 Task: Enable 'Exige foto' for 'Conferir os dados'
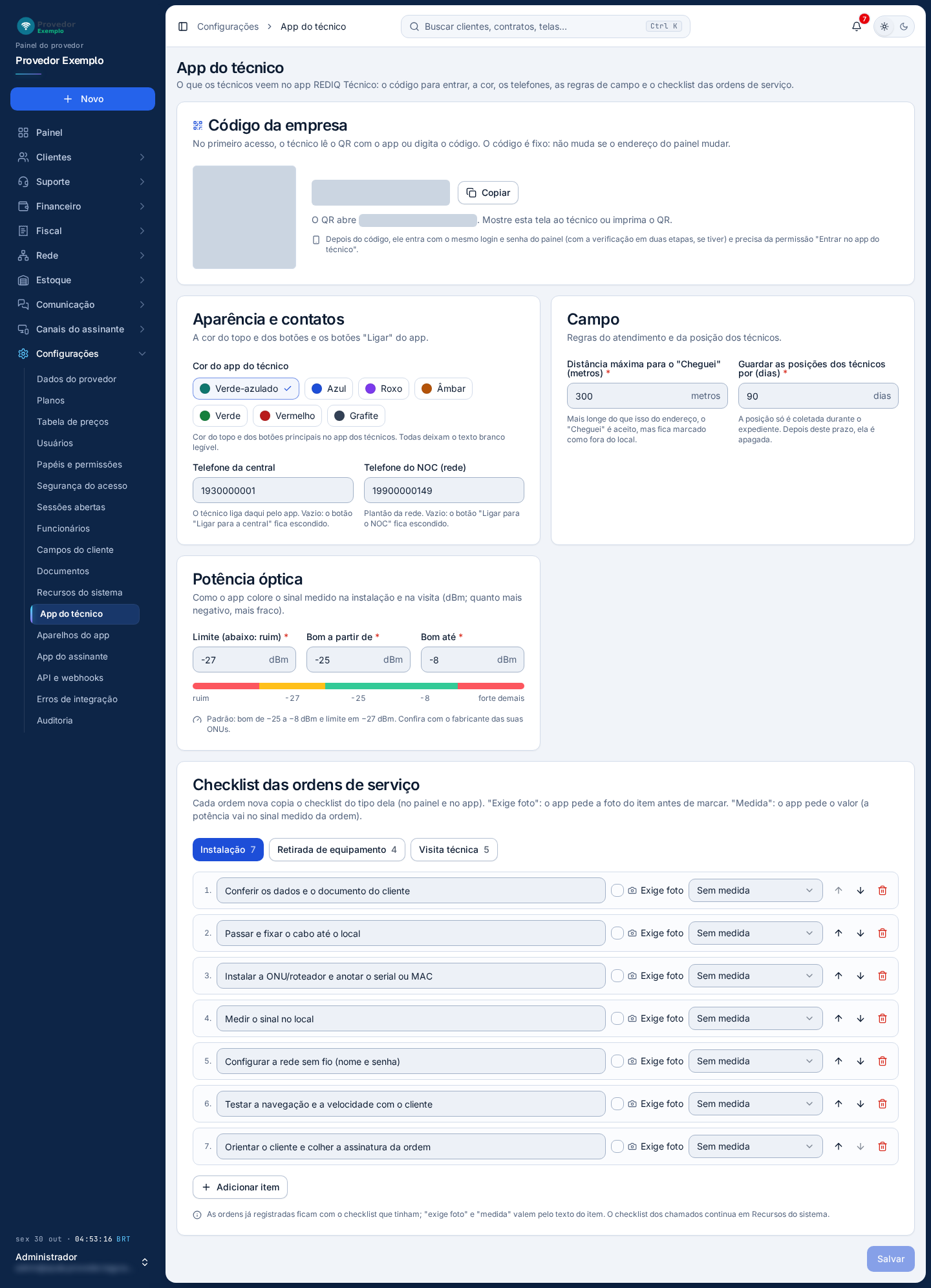[x=617, y=890]
